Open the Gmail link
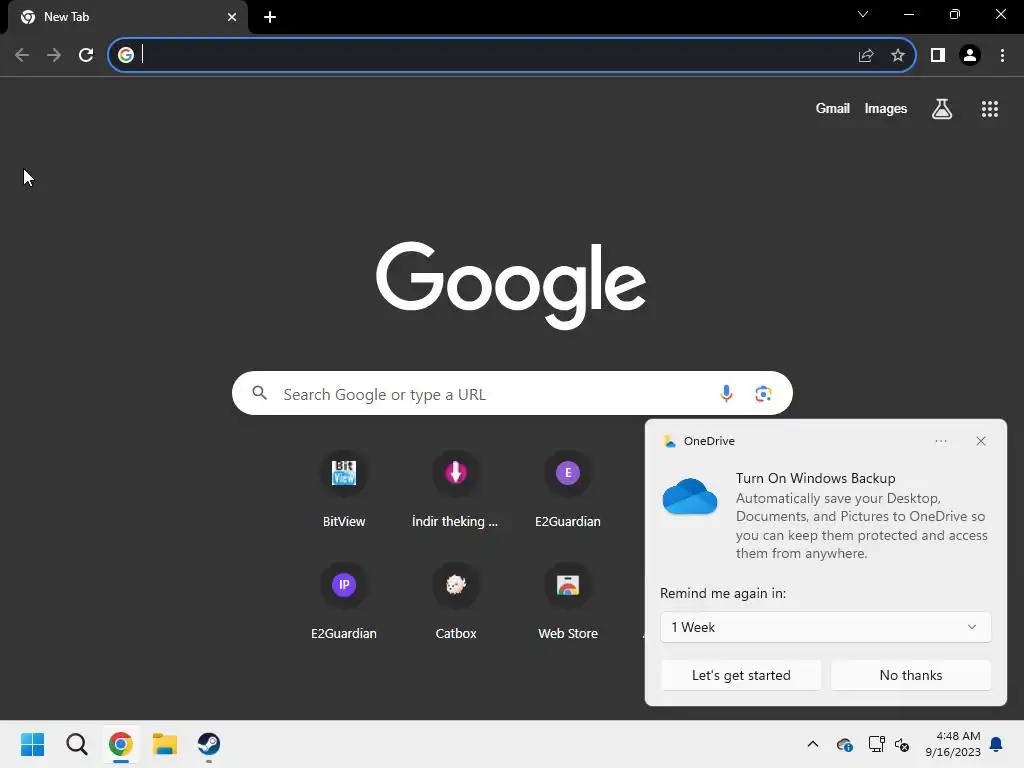The height and width of the screenshot is (768, 1024). 833,108
